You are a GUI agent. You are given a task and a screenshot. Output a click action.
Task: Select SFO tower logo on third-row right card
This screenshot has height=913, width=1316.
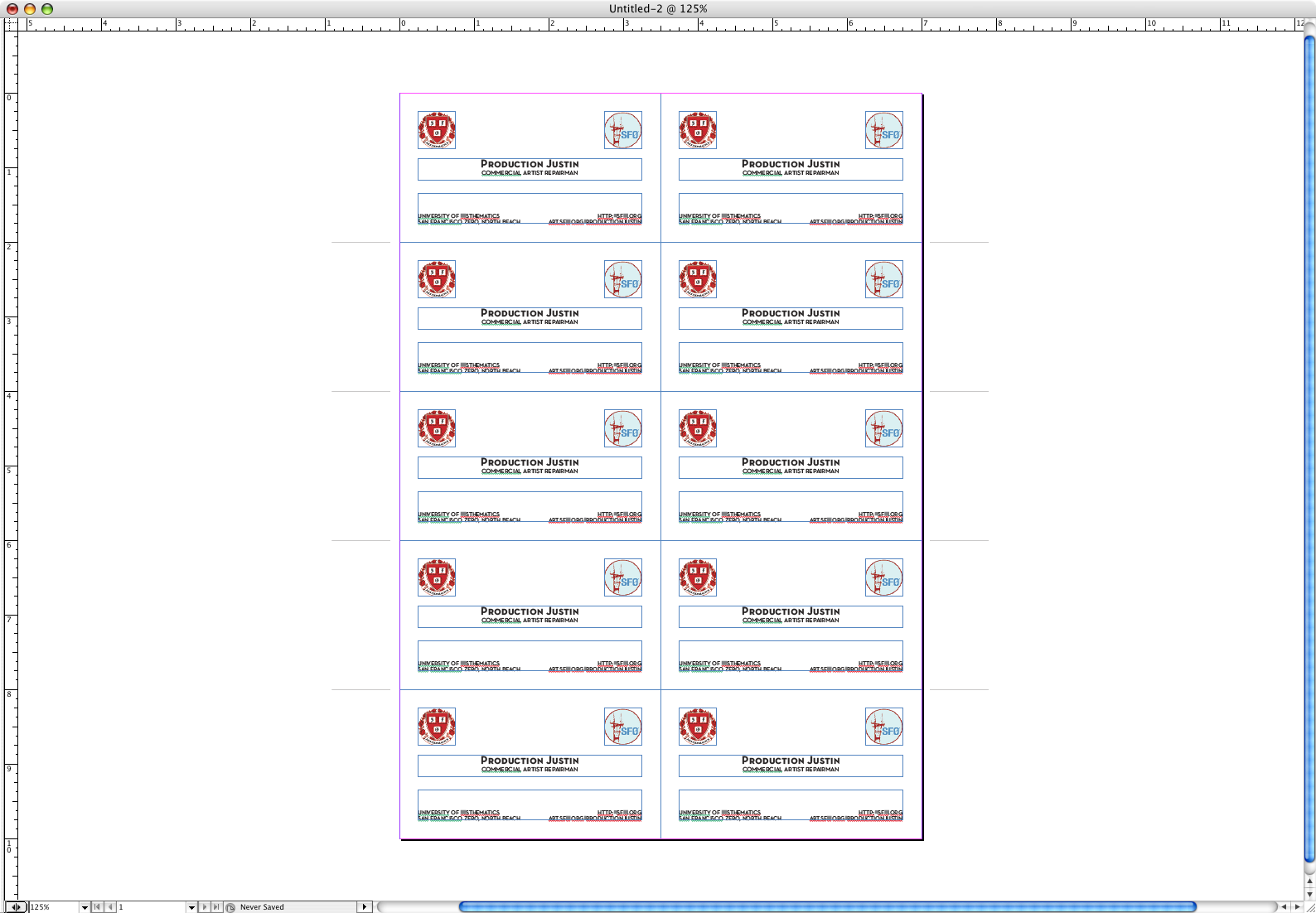[x=884, y=428]
